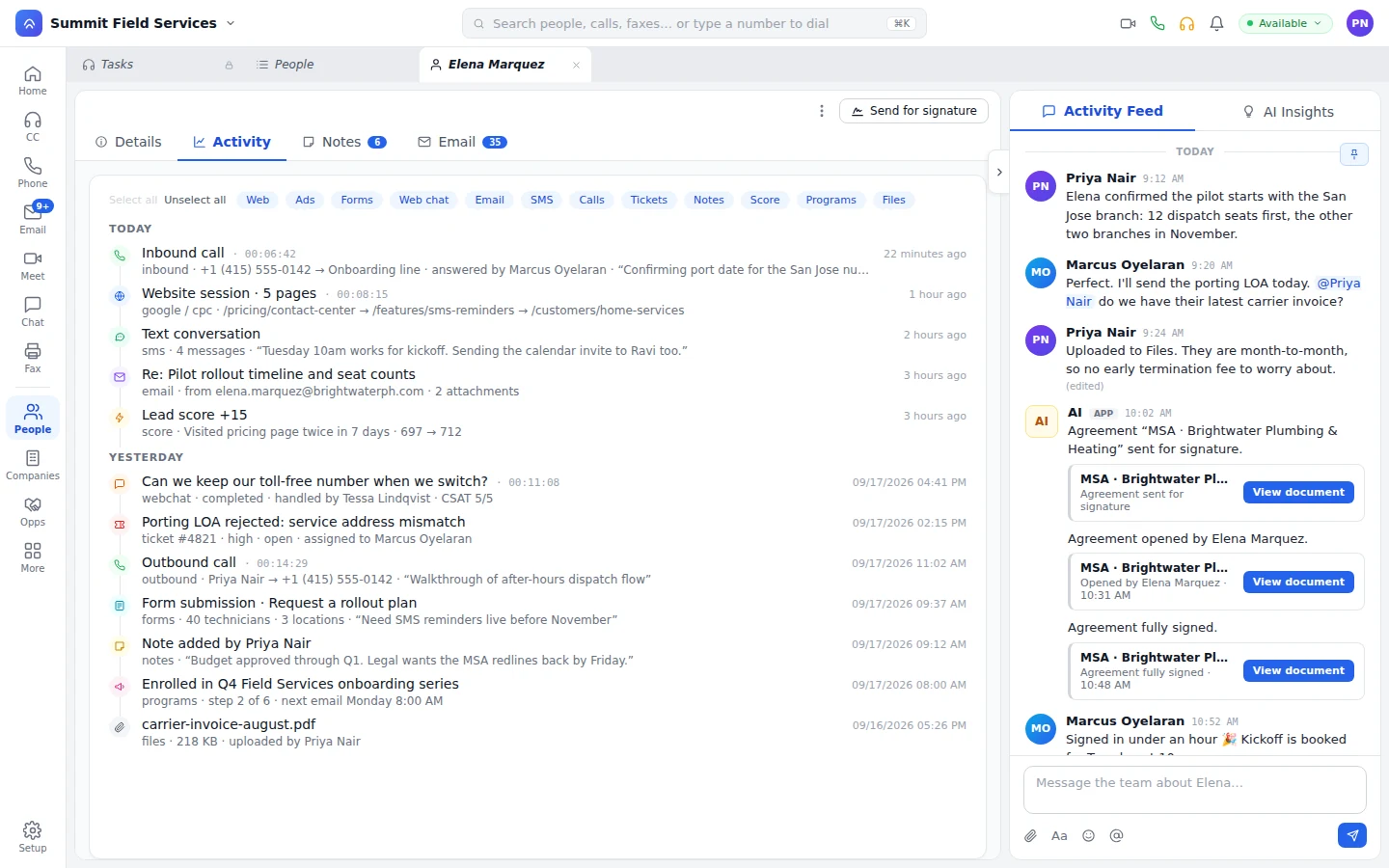
Task: Toggle the Forms activity filter
Action: 357,200
